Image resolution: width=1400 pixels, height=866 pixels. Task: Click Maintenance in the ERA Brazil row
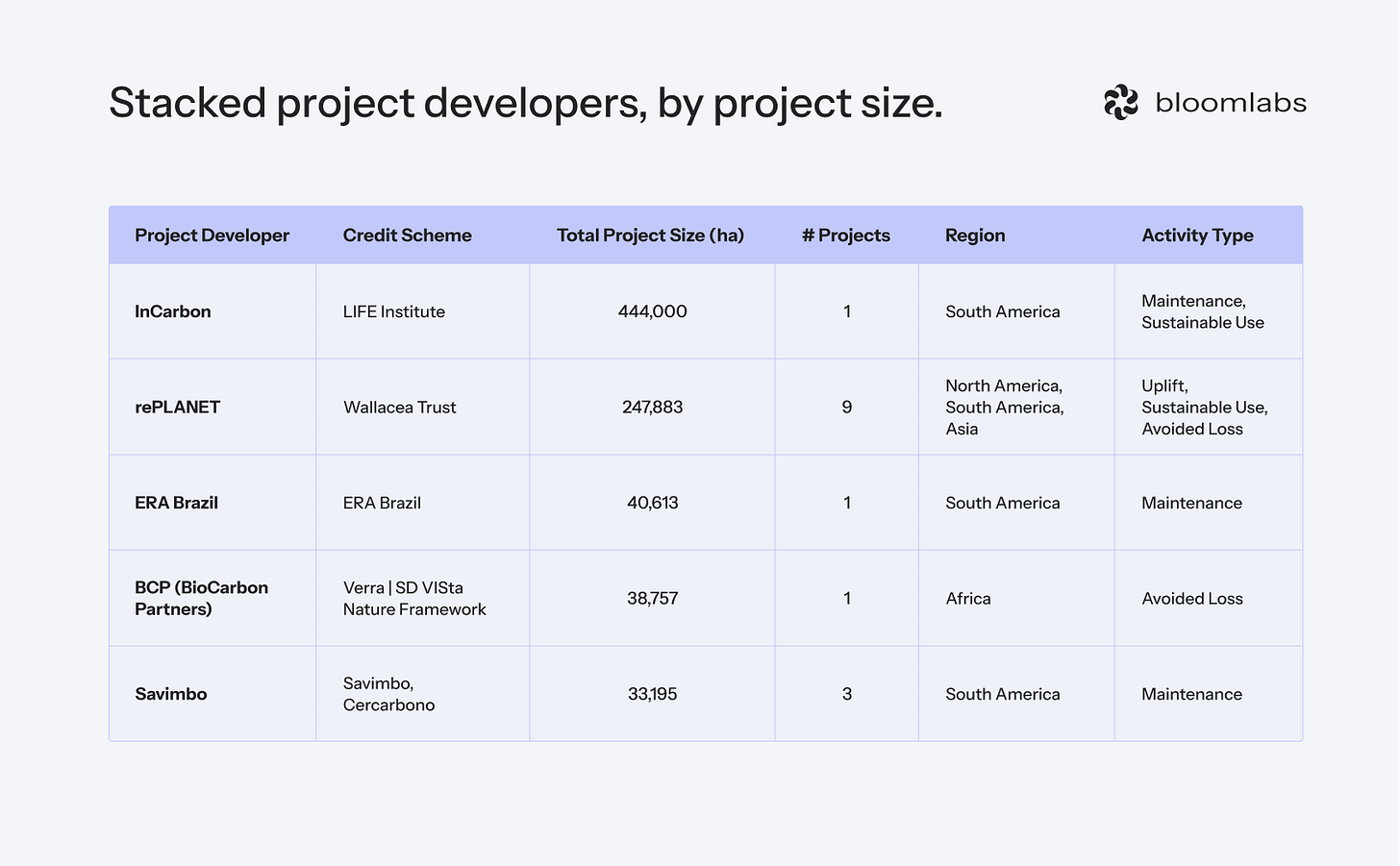[1192, 503]
